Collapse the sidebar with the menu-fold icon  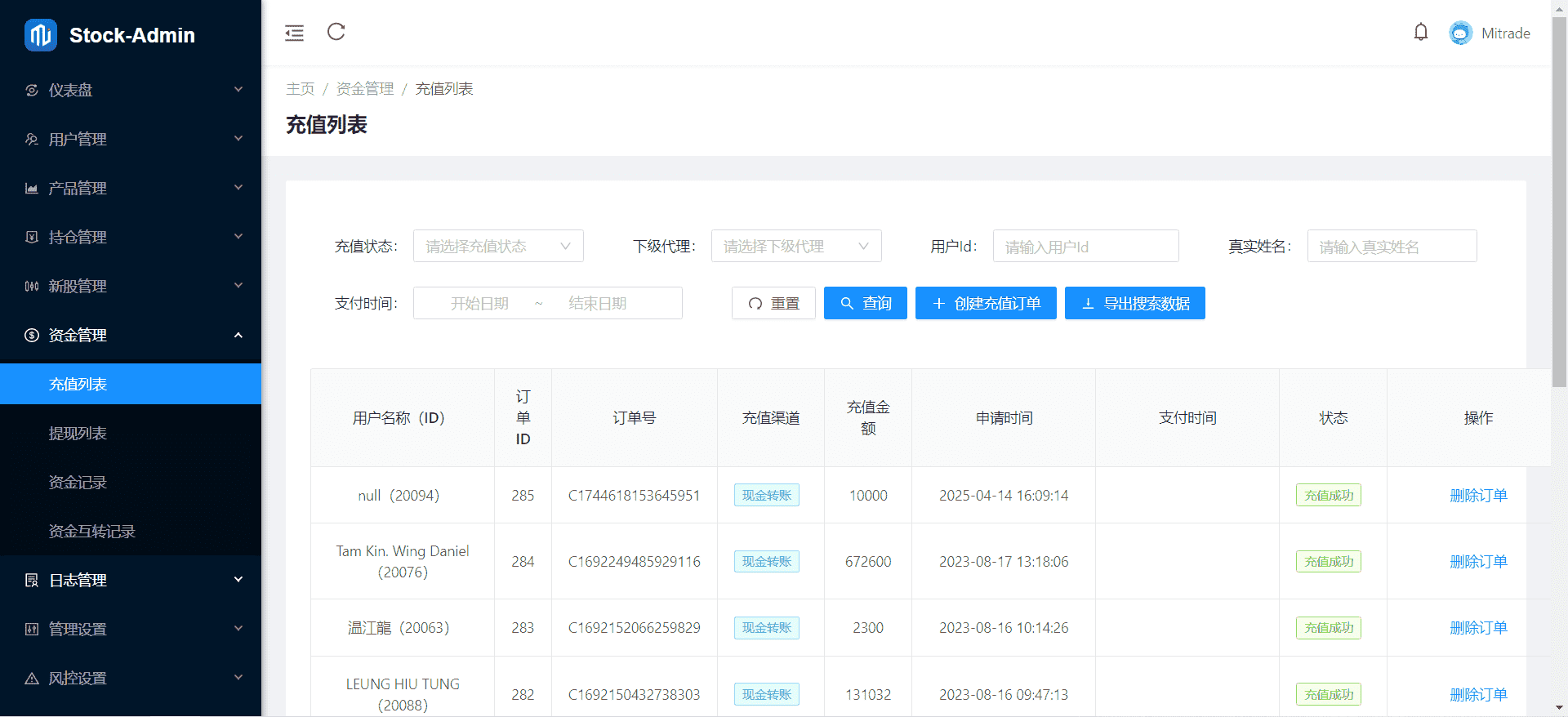(x=294, y=33)
